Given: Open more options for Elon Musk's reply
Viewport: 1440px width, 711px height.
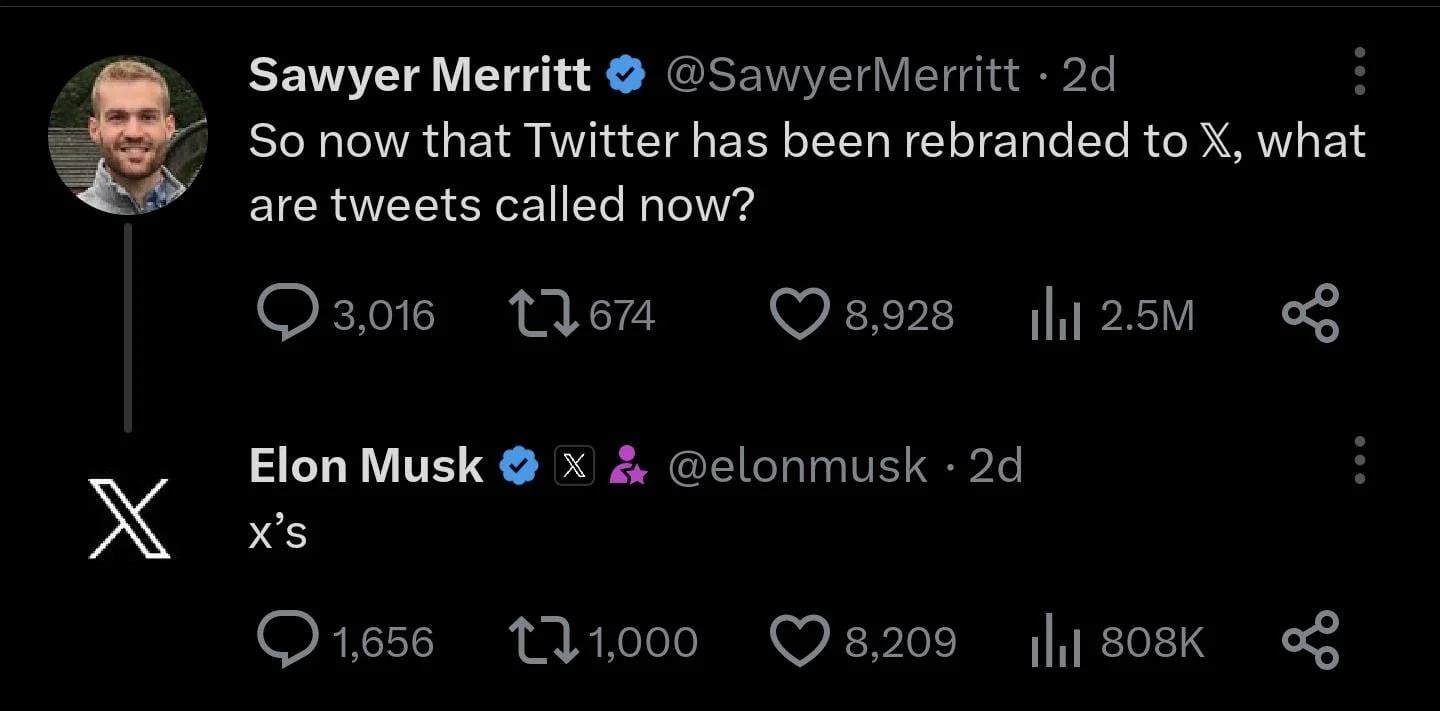Looking at the screenshot, I should (x=1359, y=461).
